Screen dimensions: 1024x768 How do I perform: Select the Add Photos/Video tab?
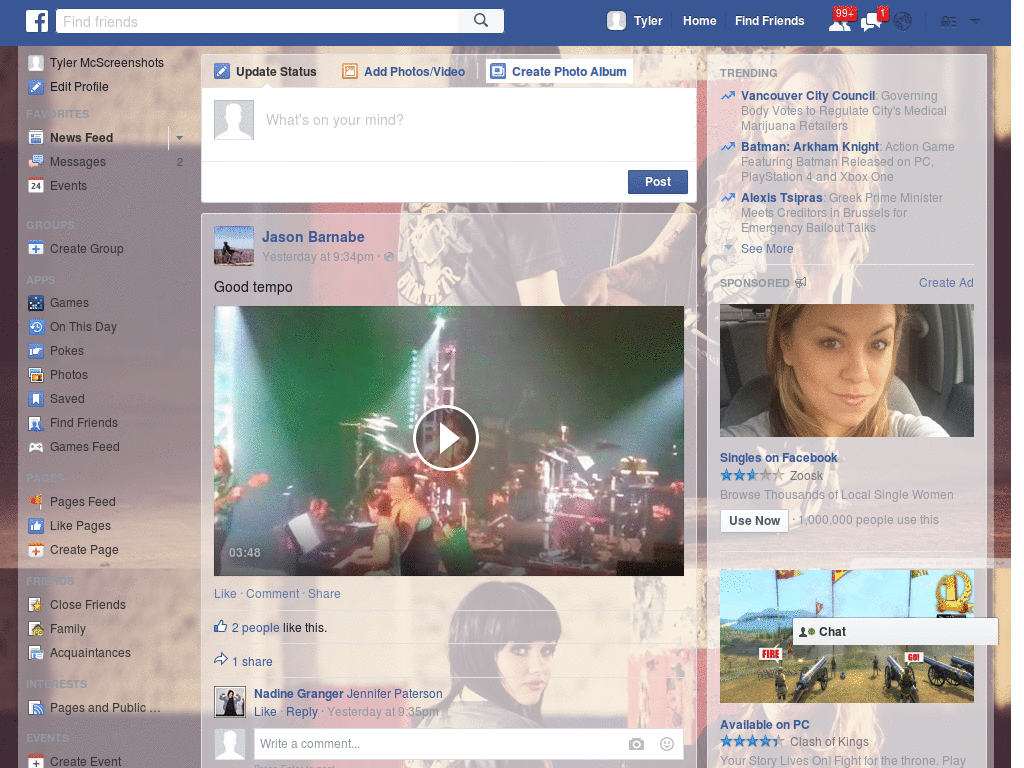(x=404, y=72)
